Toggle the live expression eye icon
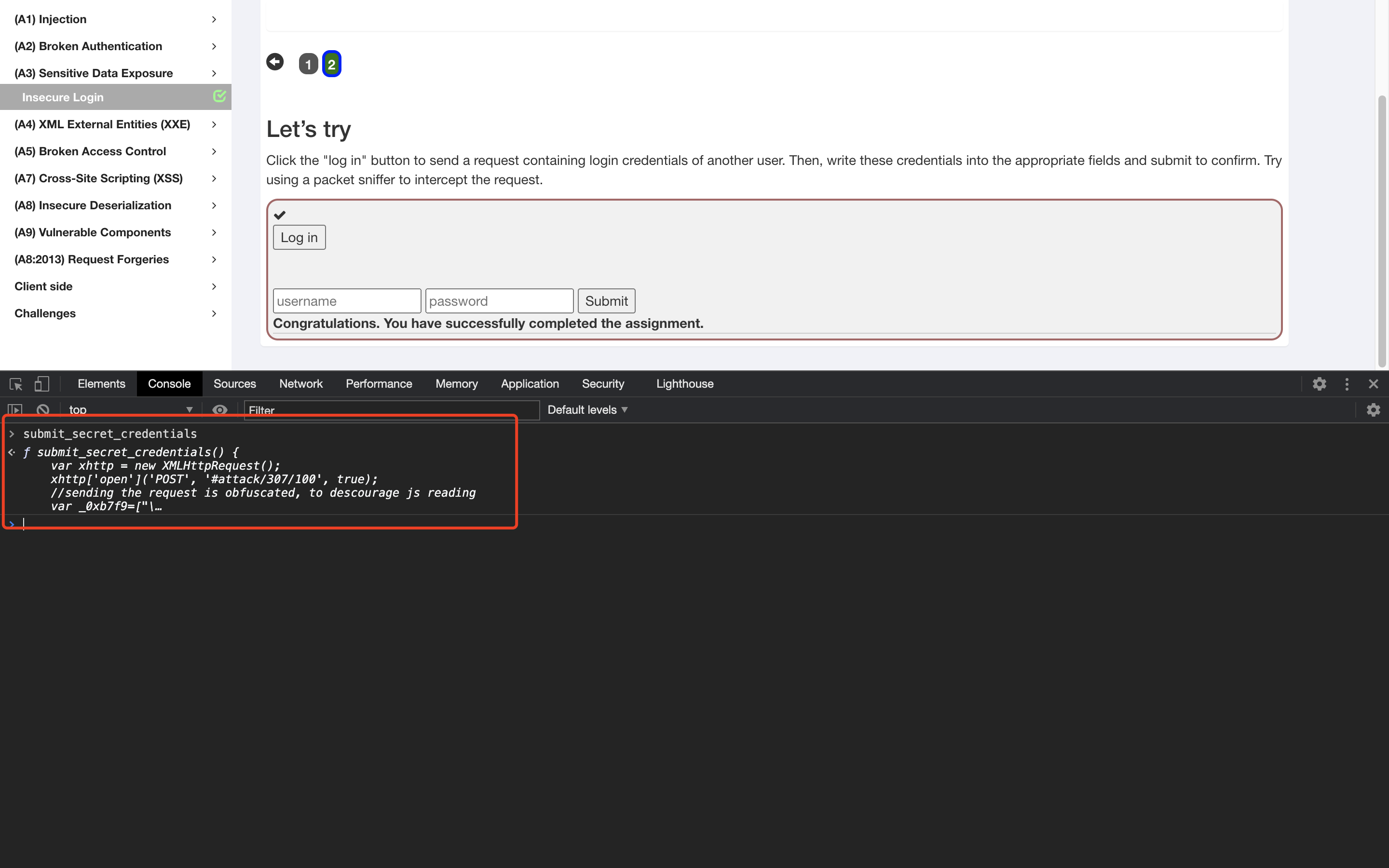The width and height of the screenshot is (1389, 868). [220, 410]
